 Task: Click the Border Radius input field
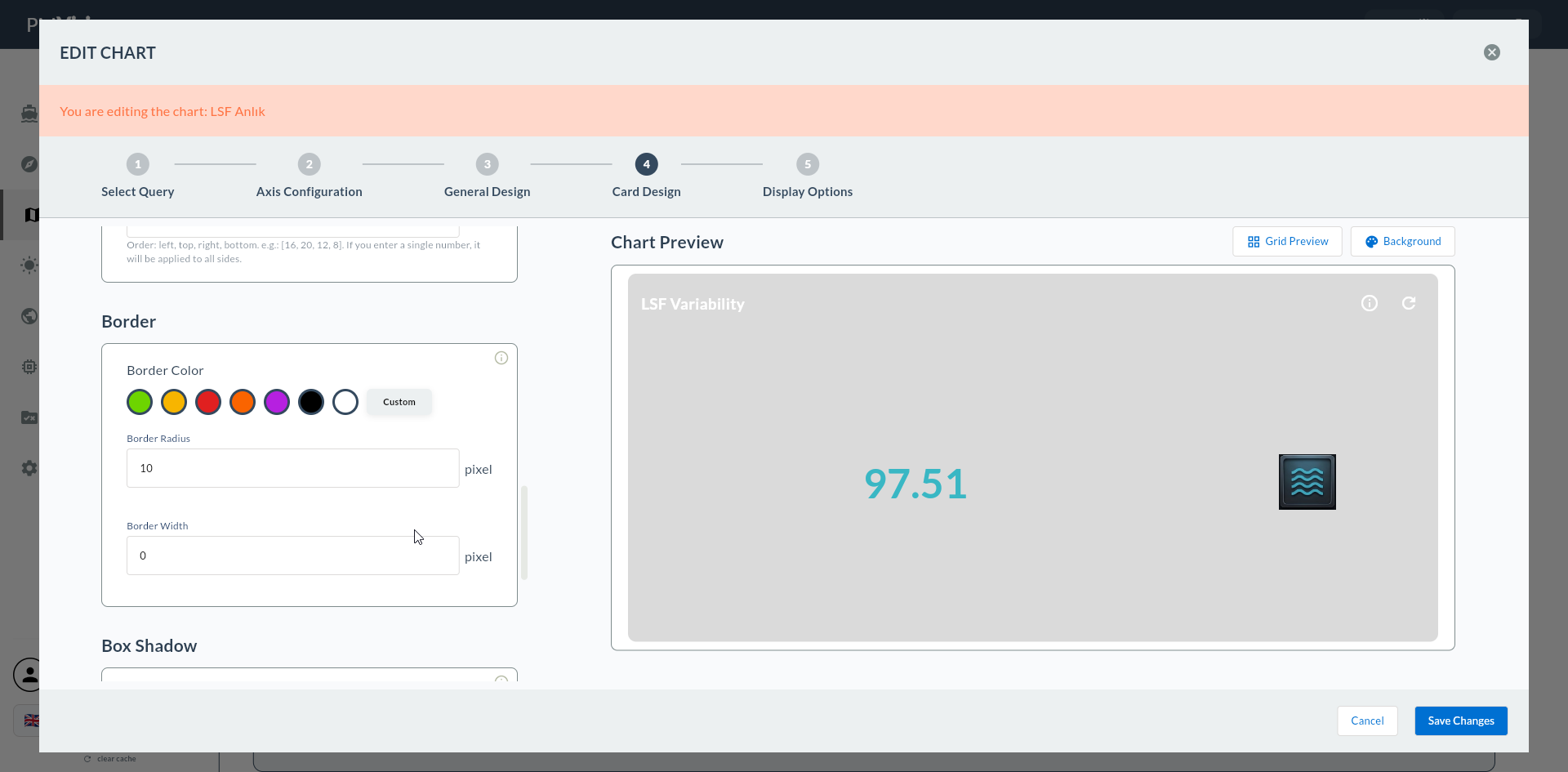293,468
